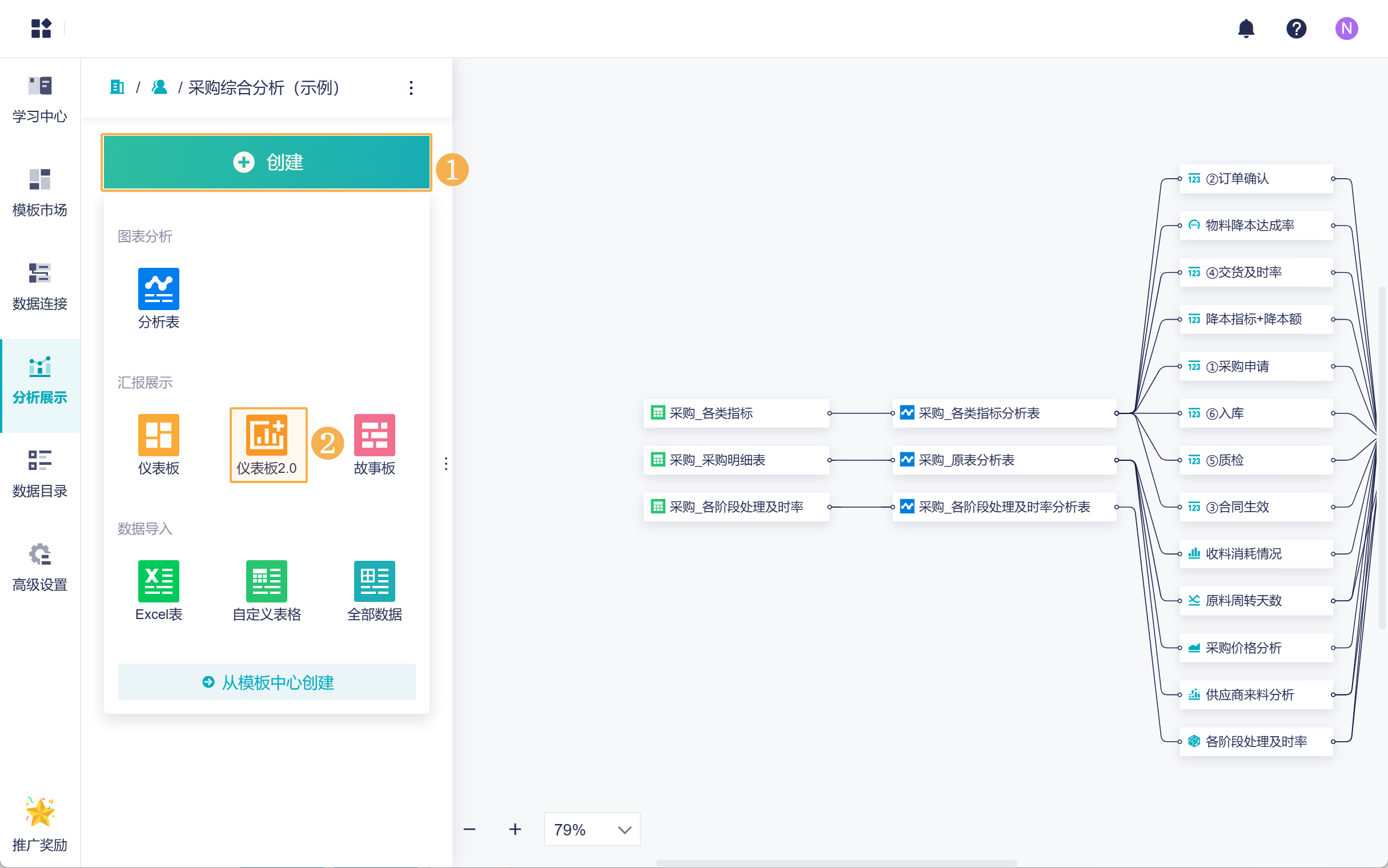Screen dimensions: 1388x868
Task: Click the help question mark icon
Action: point(1295,28)
